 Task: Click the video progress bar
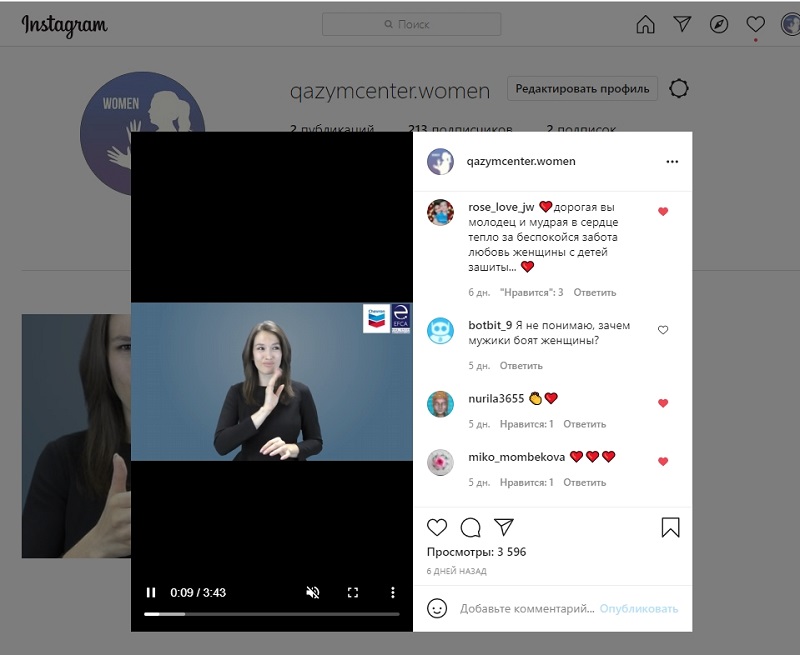[272, 614]
